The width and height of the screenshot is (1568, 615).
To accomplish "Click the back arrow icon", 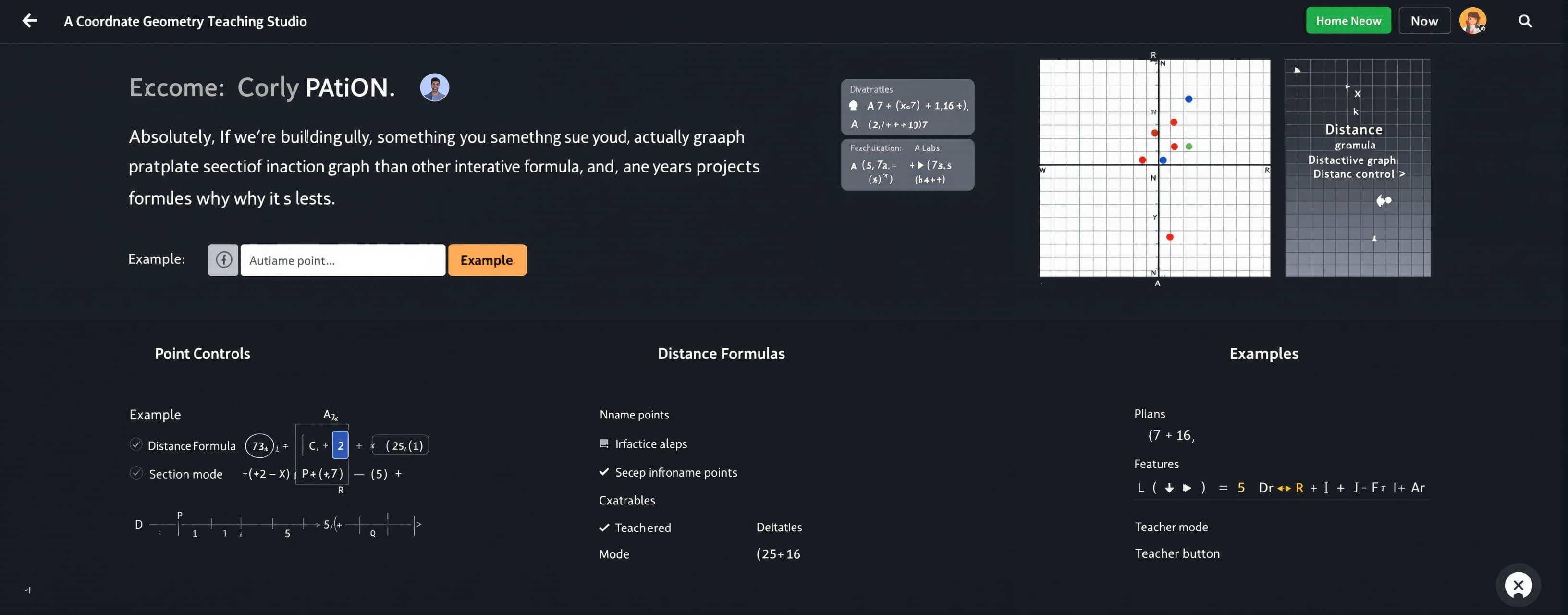I will pos(29,21).
